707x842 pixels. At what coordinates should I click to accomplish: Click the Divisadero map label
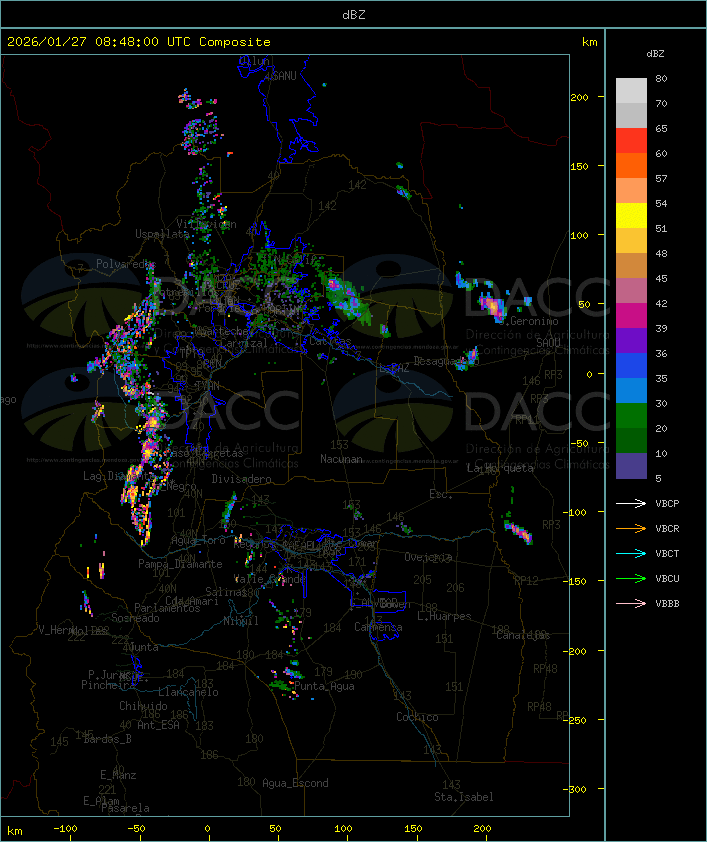pos(241,479)
